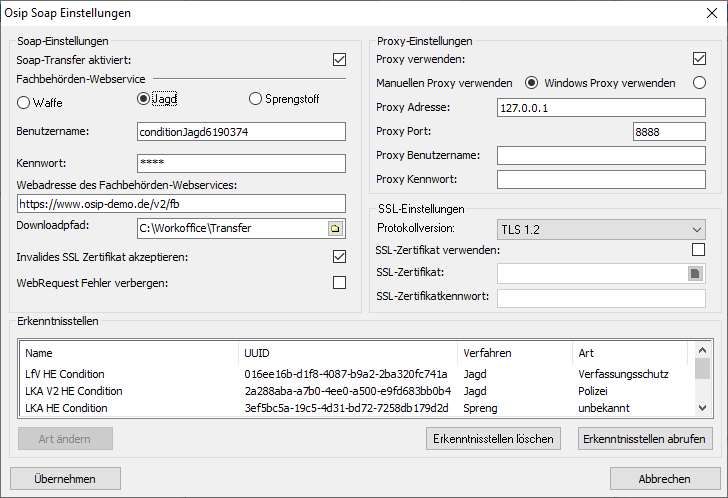Check the SSL-Zertifikat verwenden box

(x=699, y=250)
